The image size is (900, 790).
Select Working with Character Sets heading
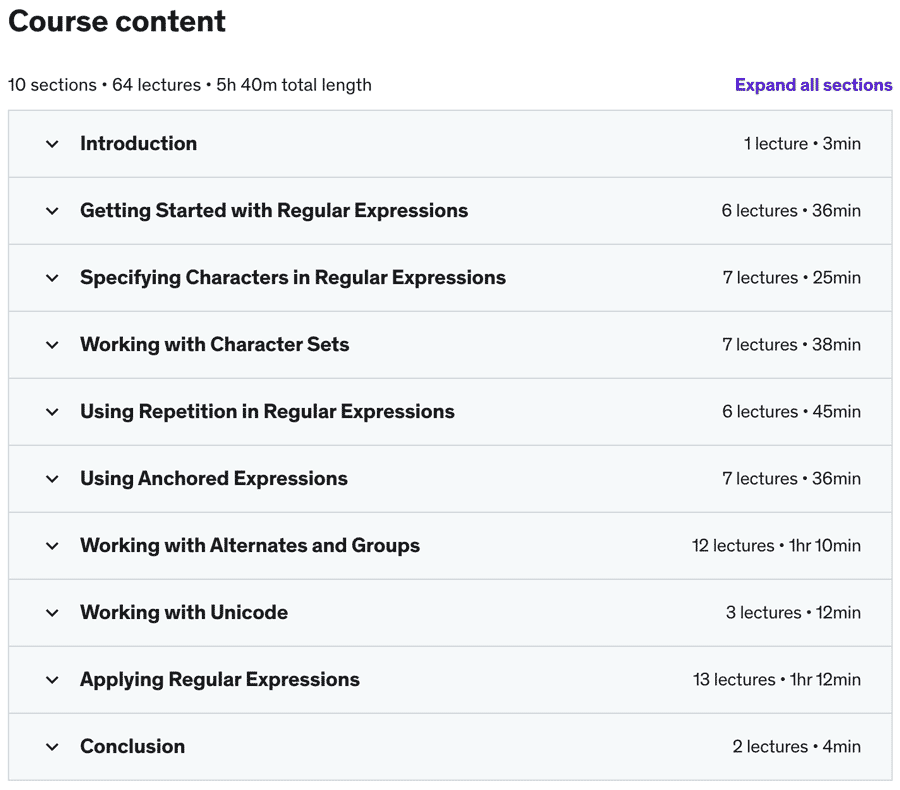215,344
